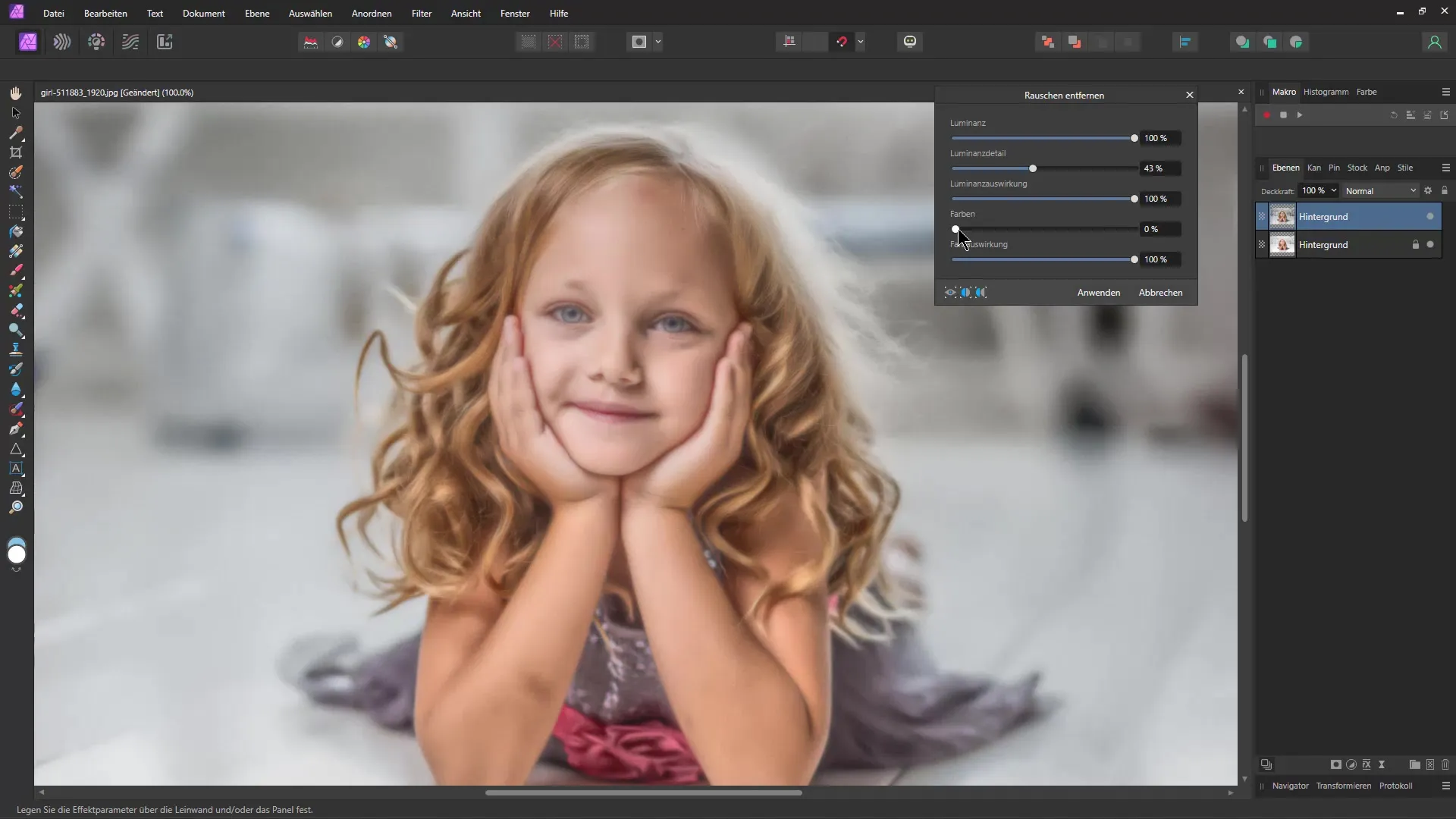Toggle visibility of the top Hintergrund layer

(x=1430, y=217)
